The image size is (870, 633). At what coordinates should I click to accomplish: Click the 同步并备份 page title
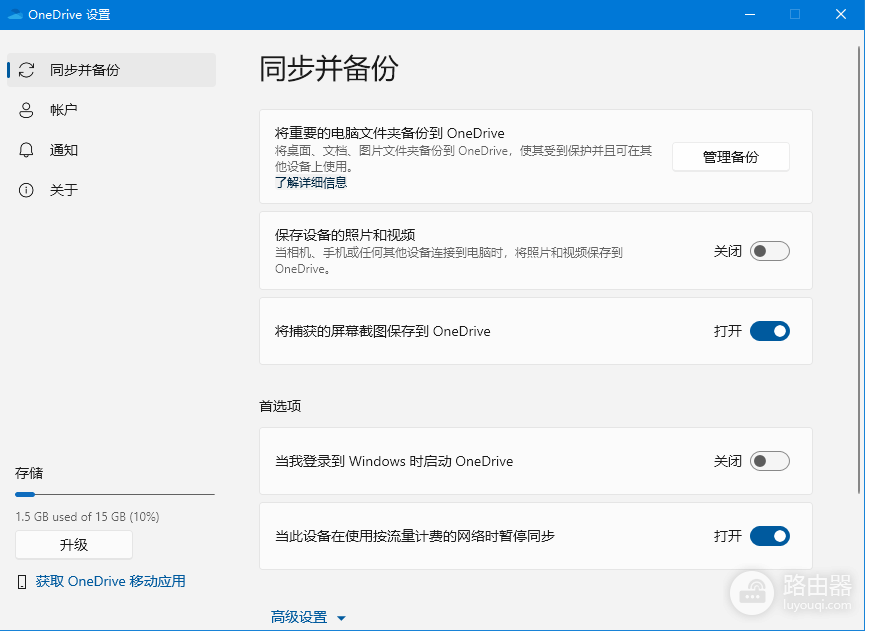328,69
